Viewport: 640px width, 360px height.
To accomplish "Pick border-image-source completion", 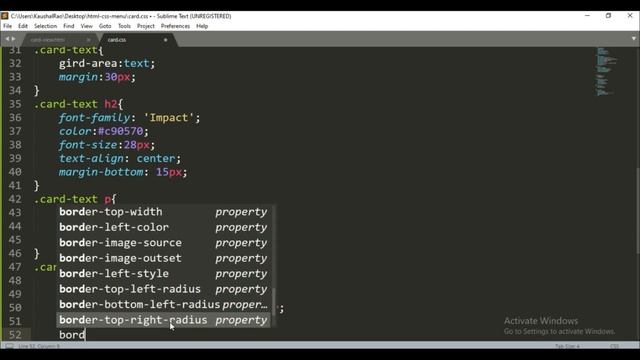I will point(163,243).
